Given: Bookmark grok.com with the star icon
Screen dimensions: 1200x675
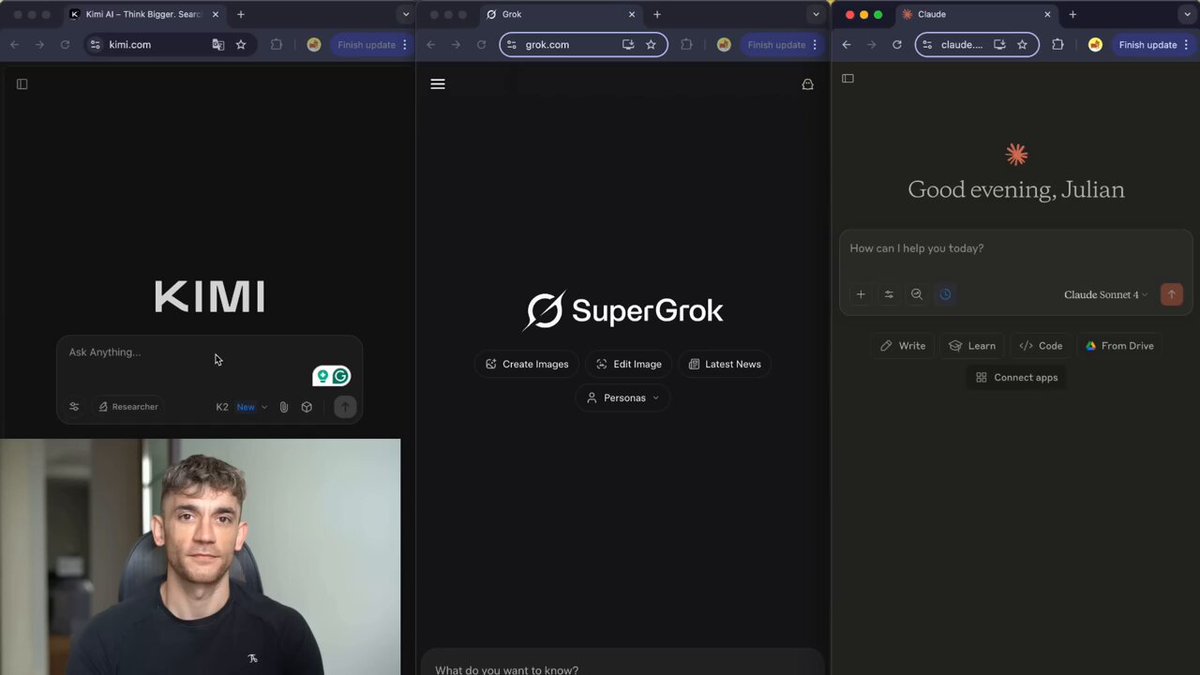Looking at the screenshot, I should pyautogui.click(x=651, y=45).
